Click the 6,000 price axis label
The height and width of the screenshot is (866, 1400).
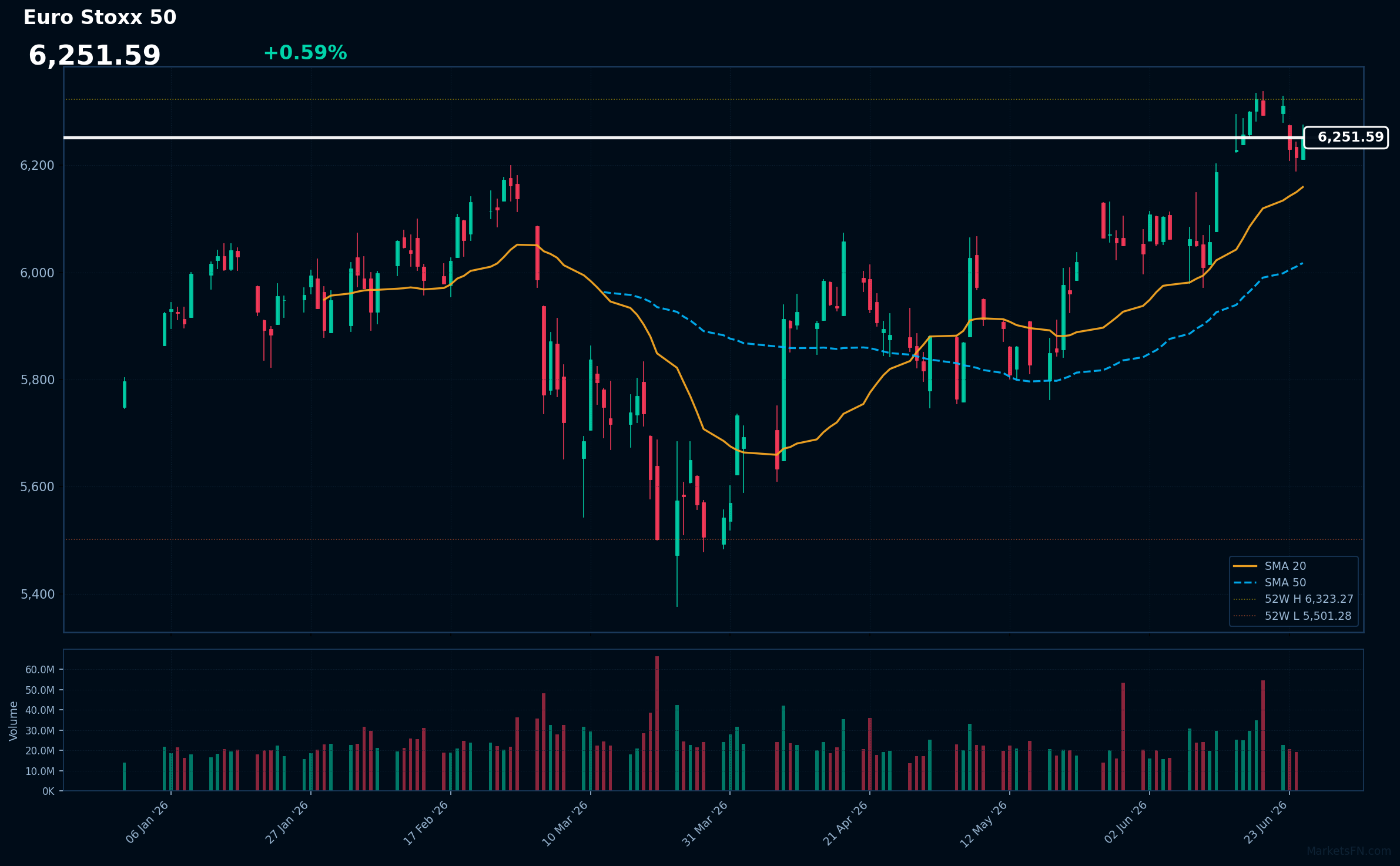coord(37,273)
